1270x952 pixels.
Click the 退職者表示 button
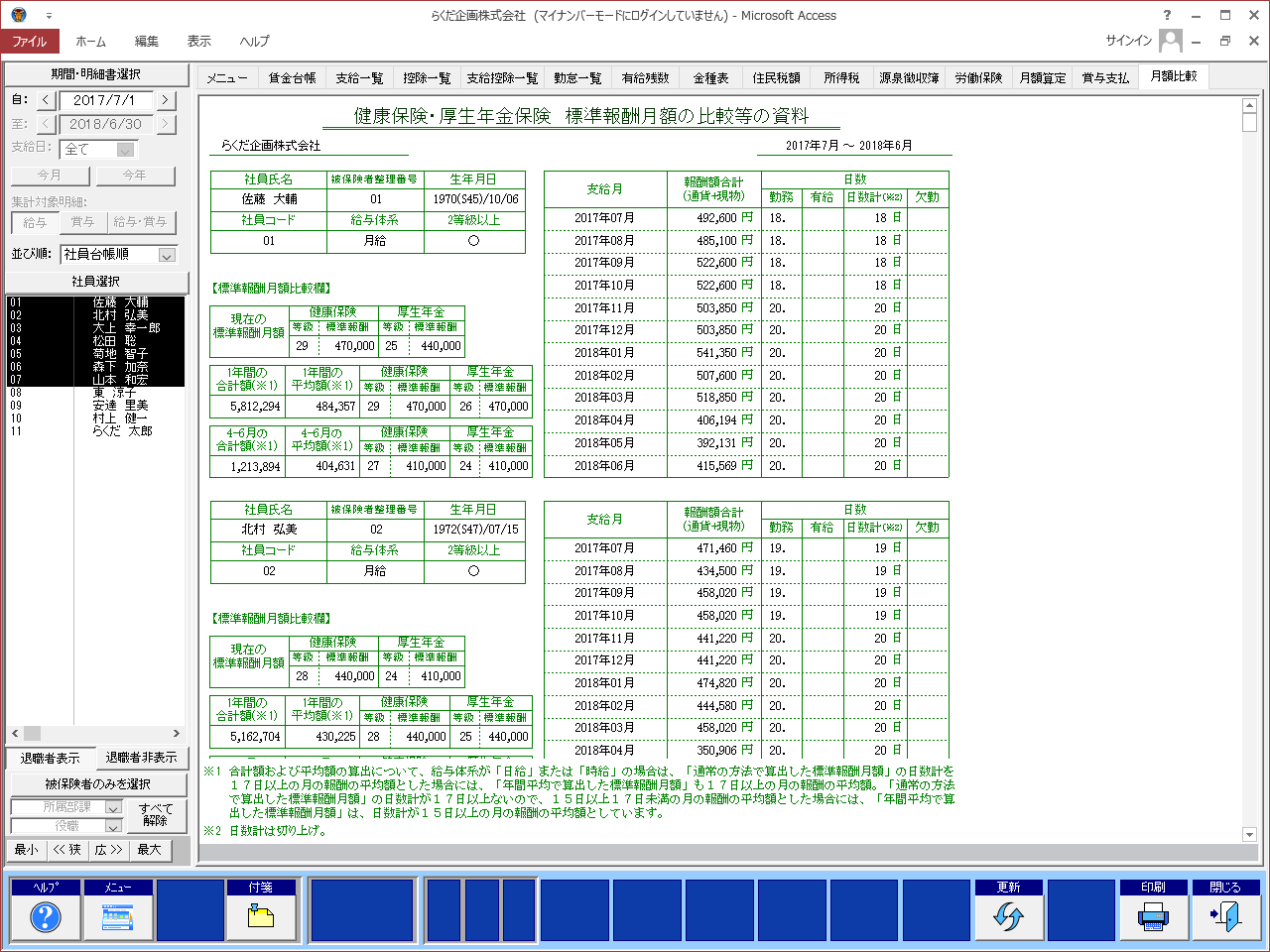coord(51,758)
